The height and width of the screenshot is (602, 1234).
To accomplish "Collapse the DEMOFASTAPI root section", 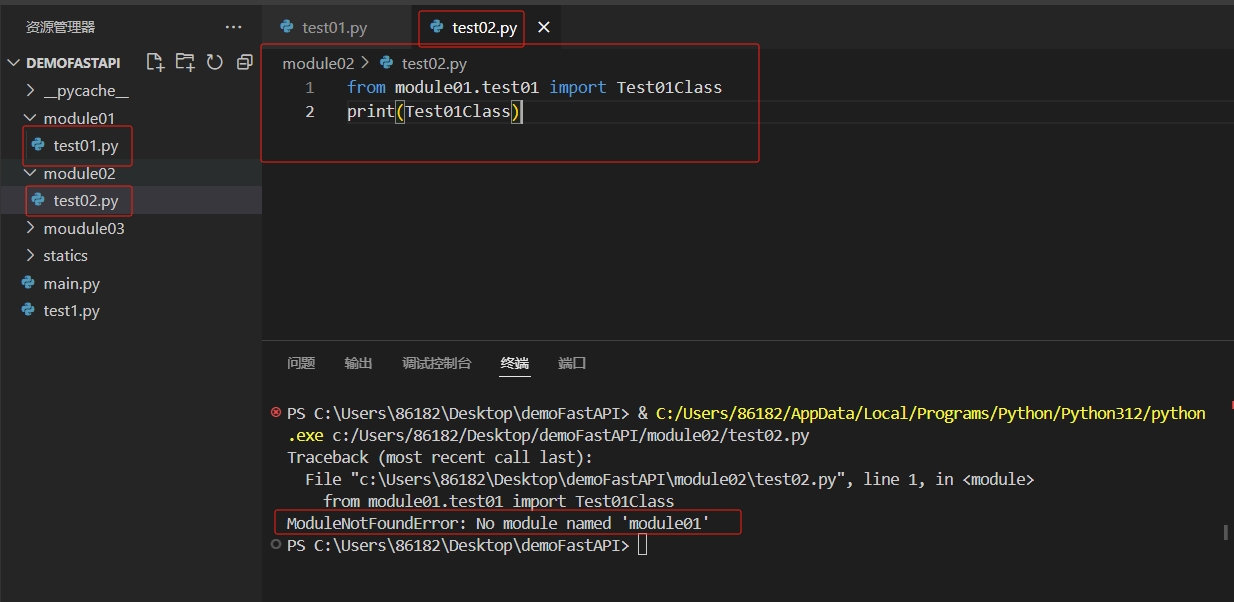I will 72,62.
